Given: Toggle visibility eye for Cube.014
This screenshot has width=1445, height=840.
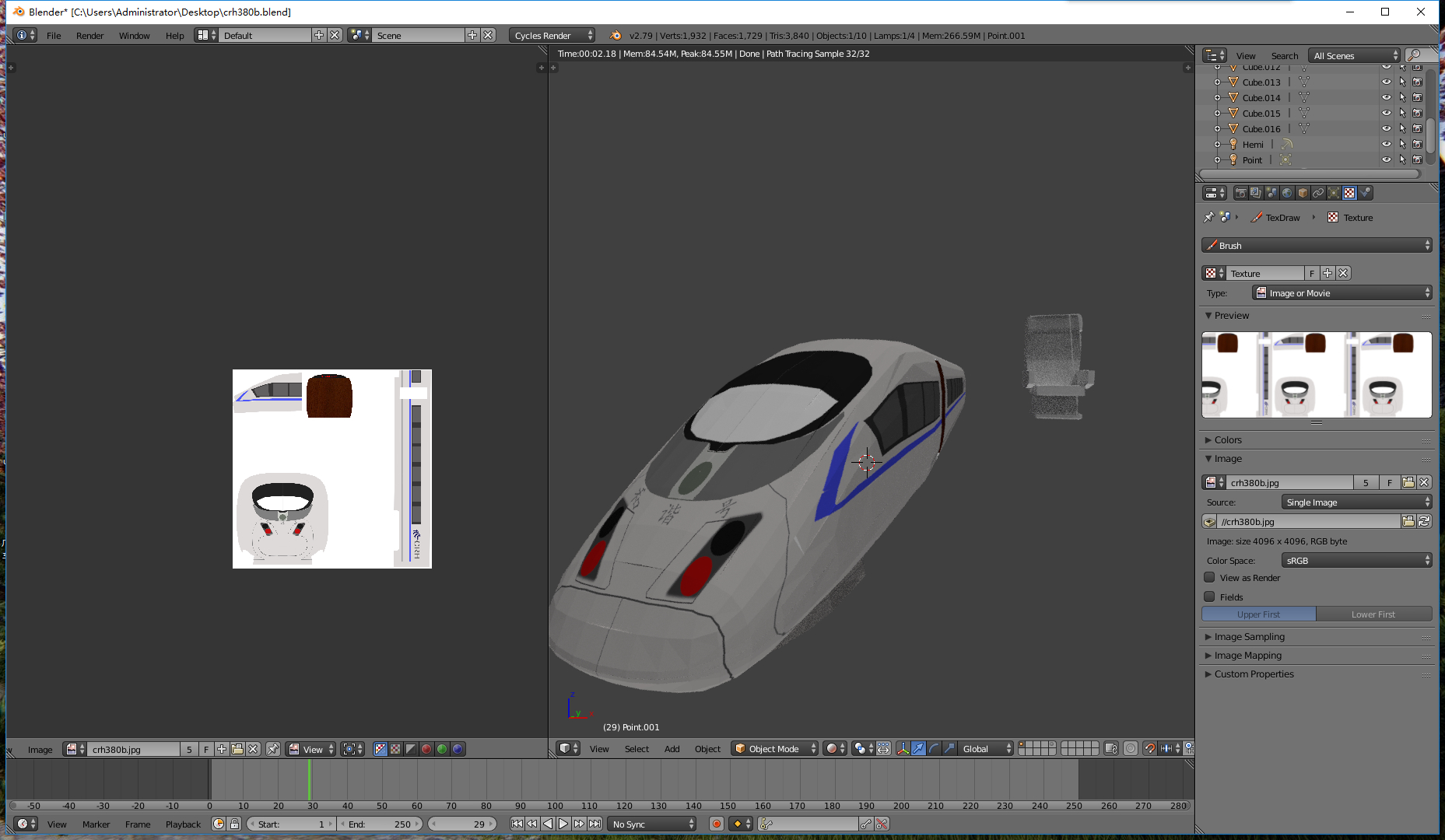Looking at the screenshot, I should tap(1386, 97).
